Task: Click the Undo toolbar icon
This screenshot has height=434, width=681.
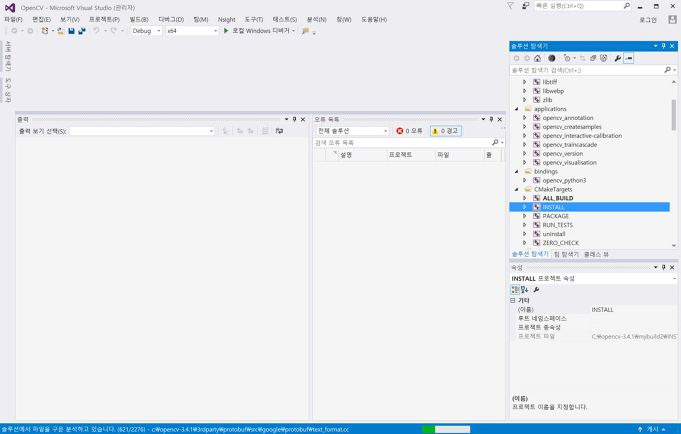Action: (x=96, y=31)
